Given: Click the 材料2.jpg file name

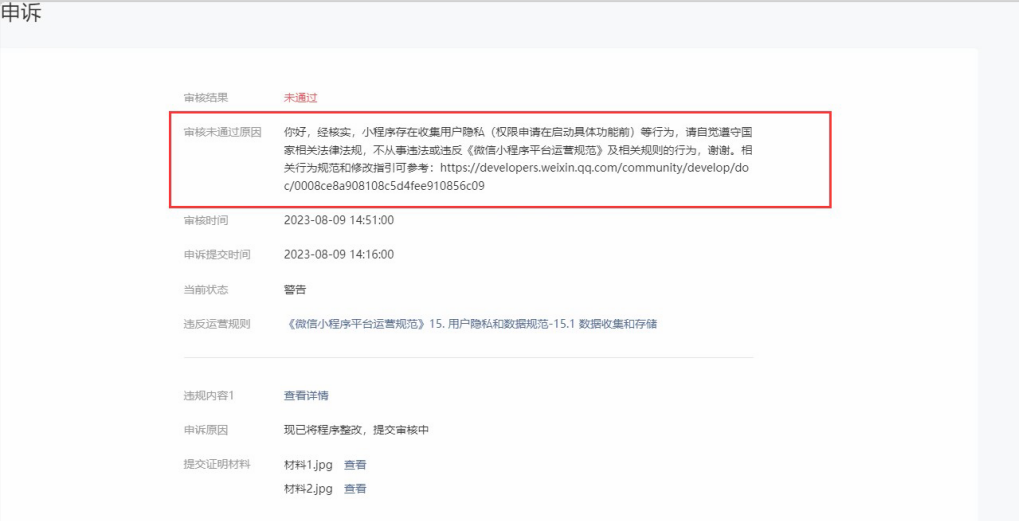Looking at the screenshot, I should [309, 489].
